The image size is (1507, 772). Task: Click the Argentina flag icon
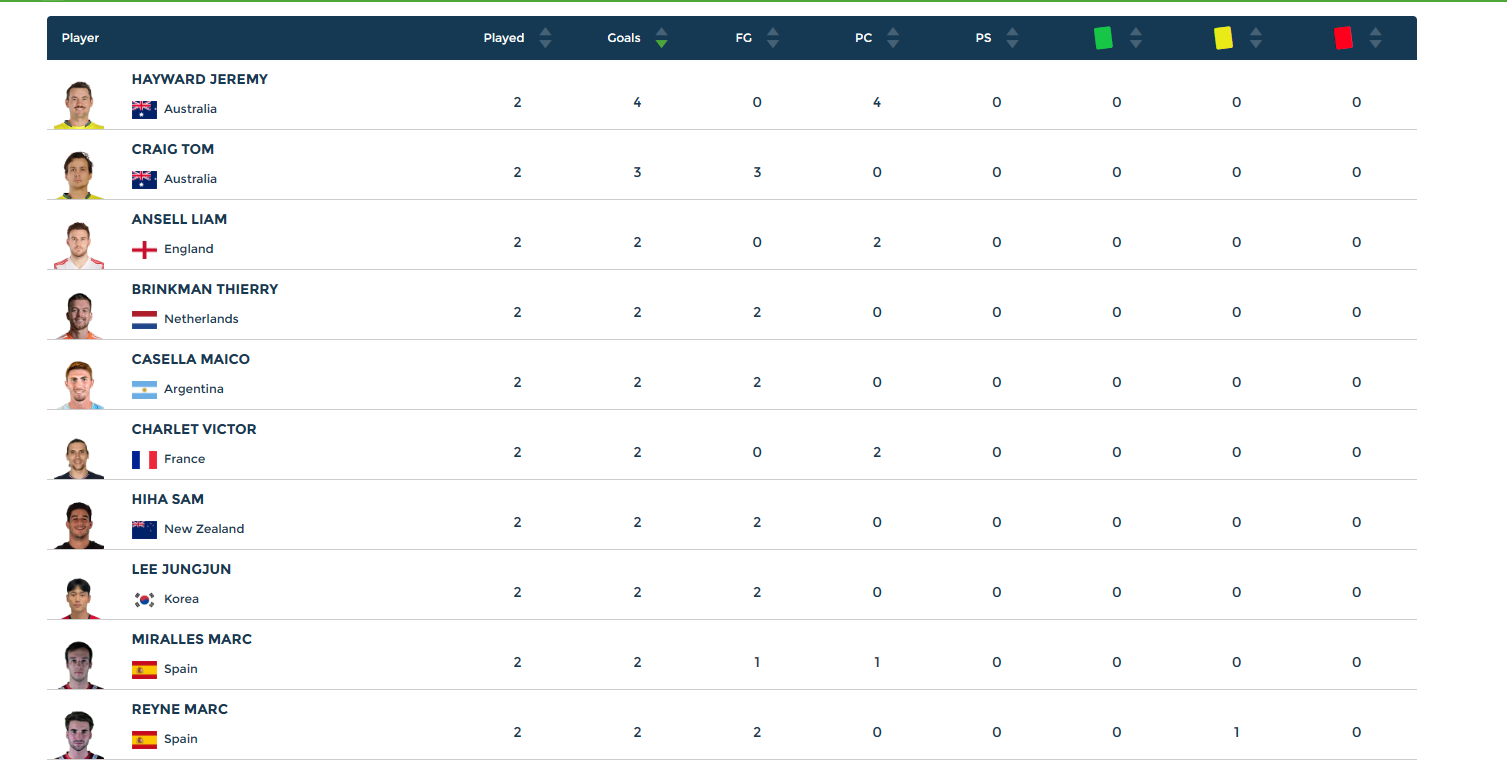pyautogui.click(x=144, y=389)
